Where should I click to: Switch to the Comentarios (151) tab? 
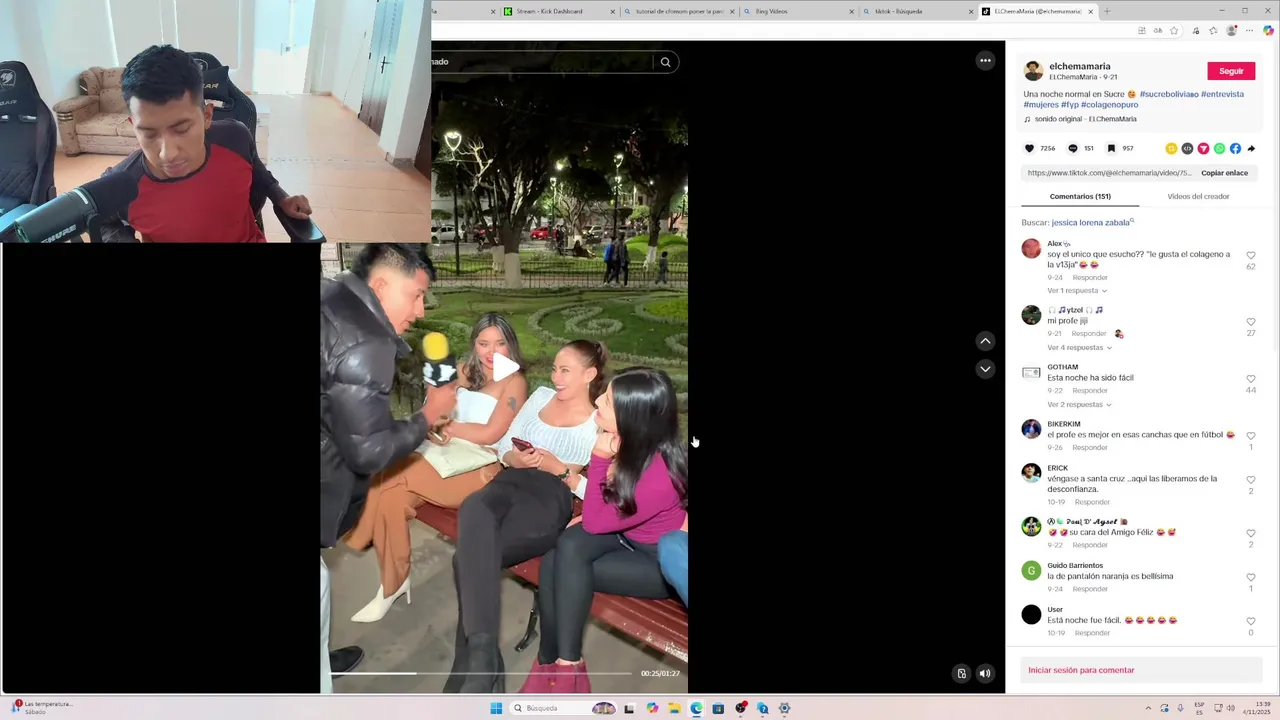(x=1080, y=196)
